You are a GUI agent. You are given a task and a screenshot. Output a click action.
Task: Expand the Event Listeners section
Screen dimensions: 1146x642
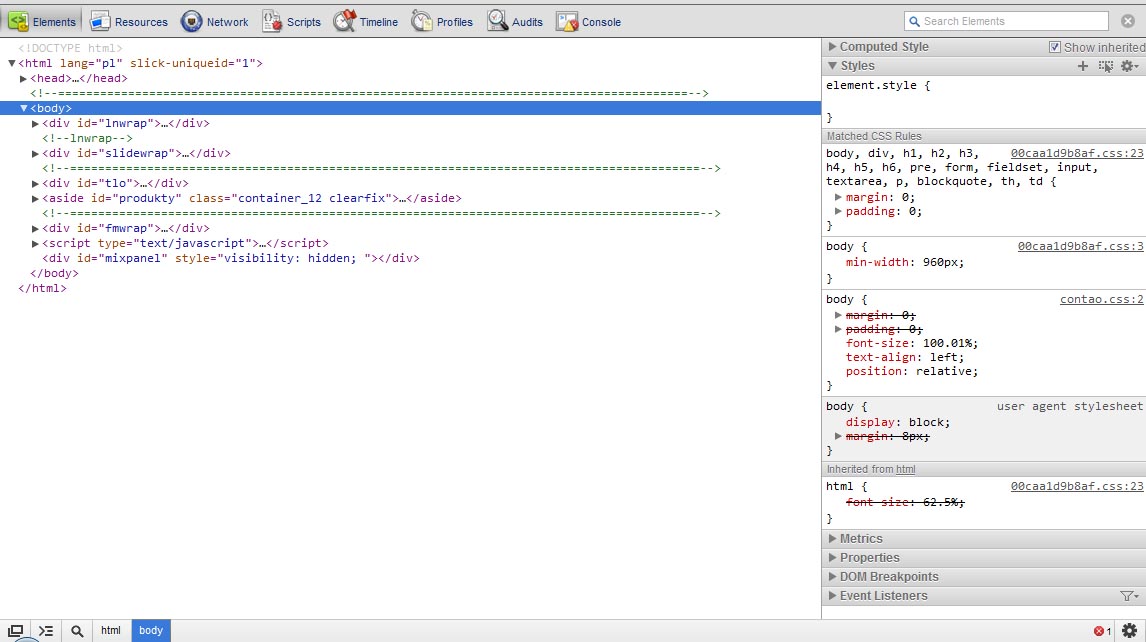832,596
